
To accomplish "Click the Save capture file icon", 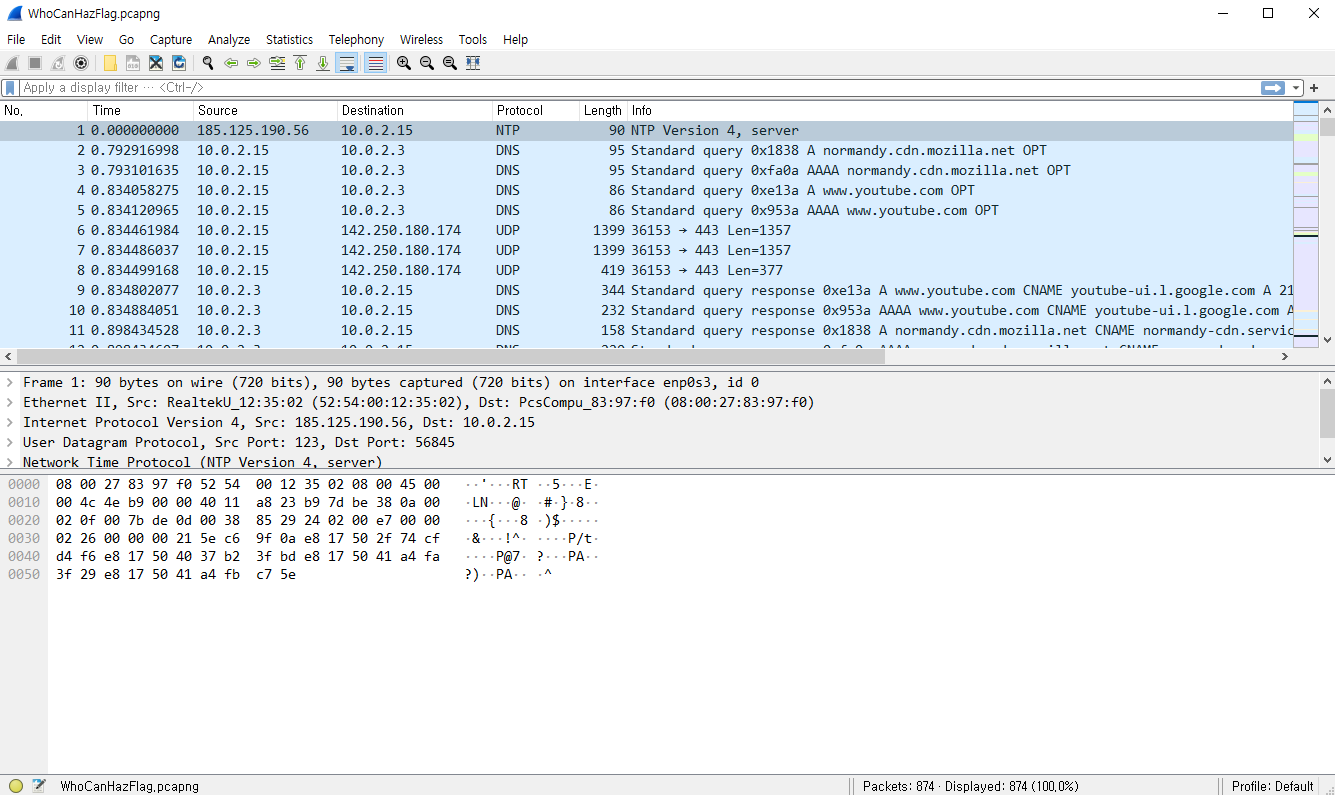I will tap(133, 63).
